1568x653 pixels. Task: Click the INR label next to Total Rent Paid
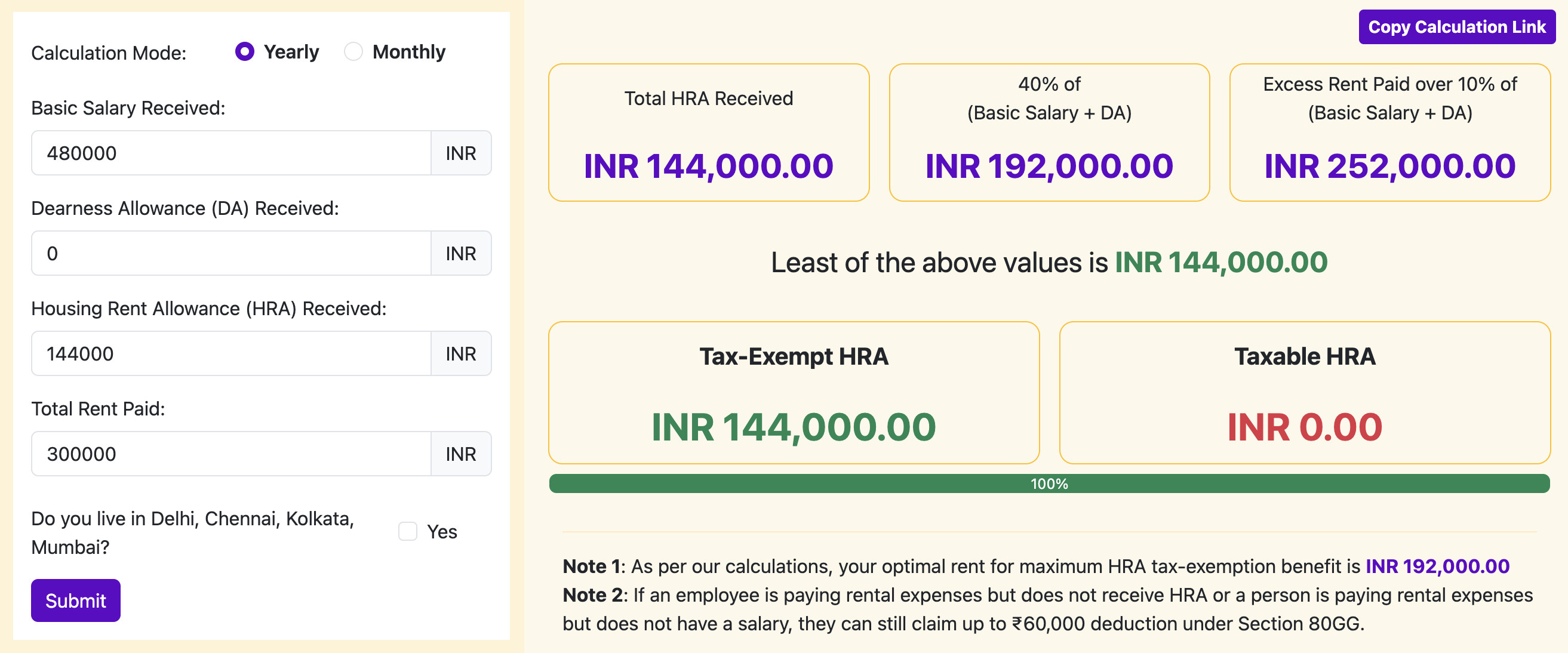(x=461, y=454)
